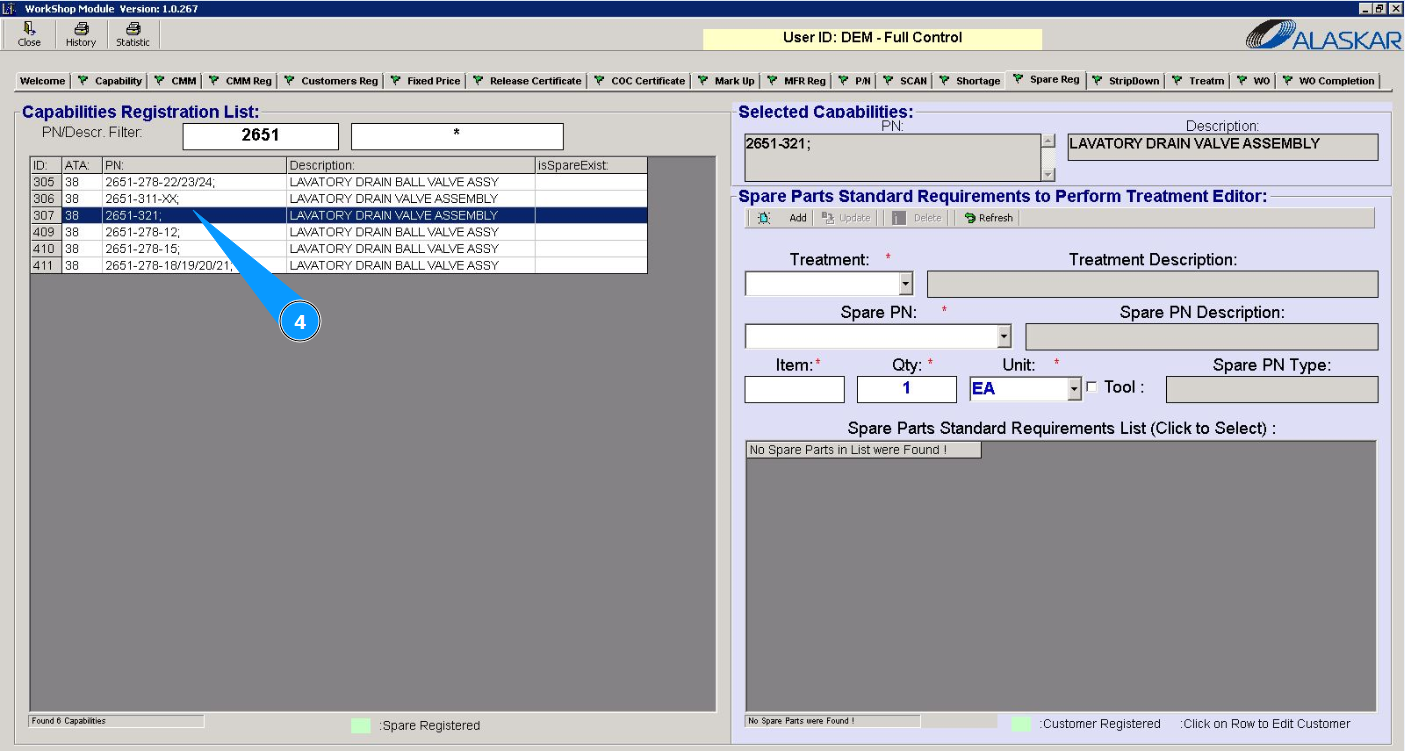
Task: Select row with PN 2651-278-15
Action: tap(338, 248)
